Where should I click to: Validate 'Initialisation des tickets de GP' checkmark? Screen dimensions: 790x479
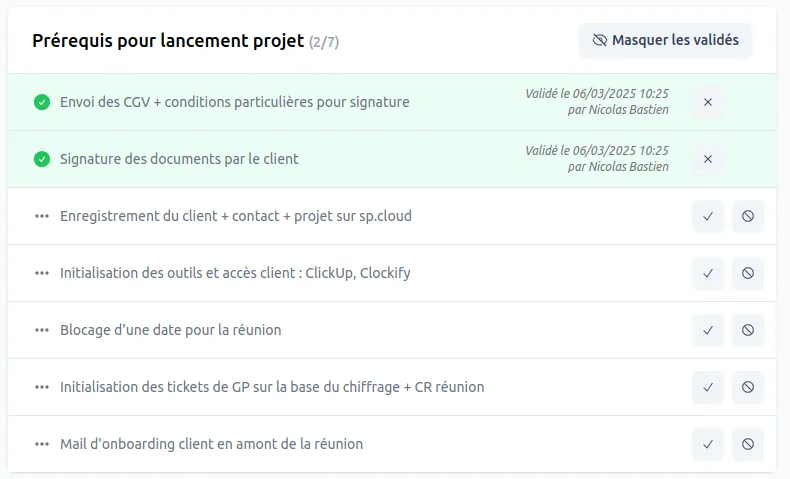tap(707, 387)
